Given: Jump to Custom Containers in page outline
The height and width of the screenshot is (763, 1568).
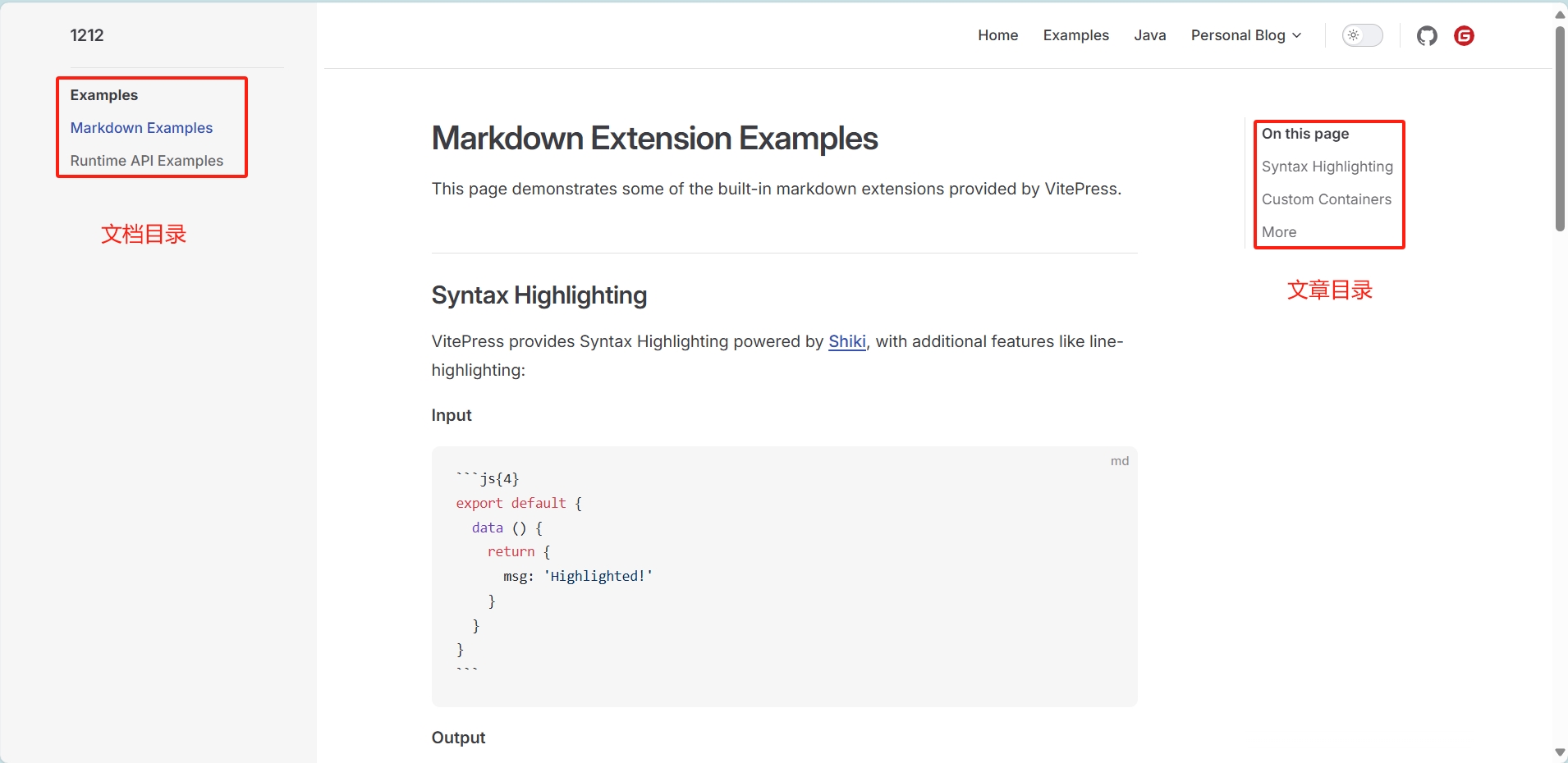Looking at the screenshot, I should [1326, 199].
